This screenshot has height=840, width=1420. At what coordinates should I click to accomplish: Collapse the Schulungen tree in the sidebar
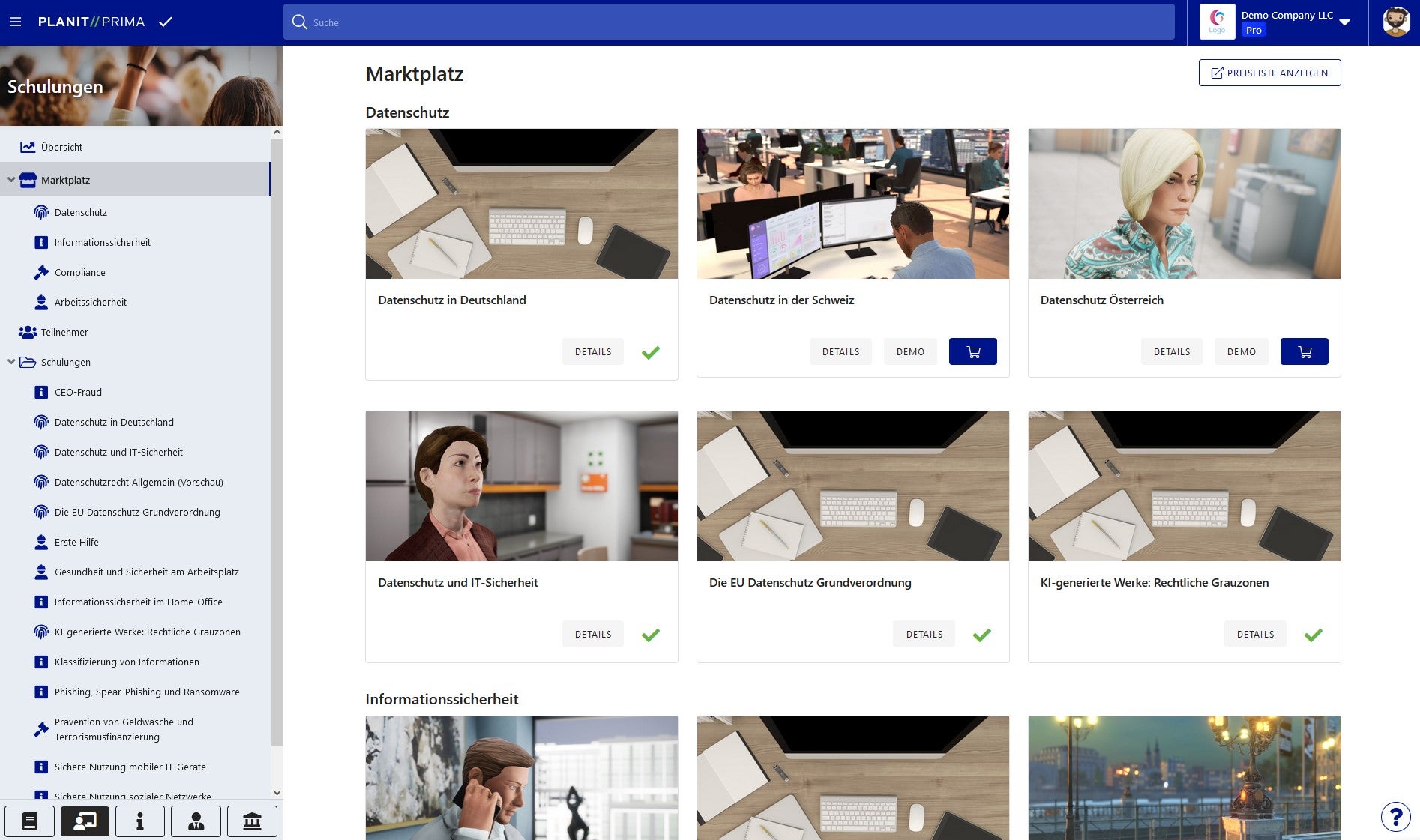click(10, 362)
